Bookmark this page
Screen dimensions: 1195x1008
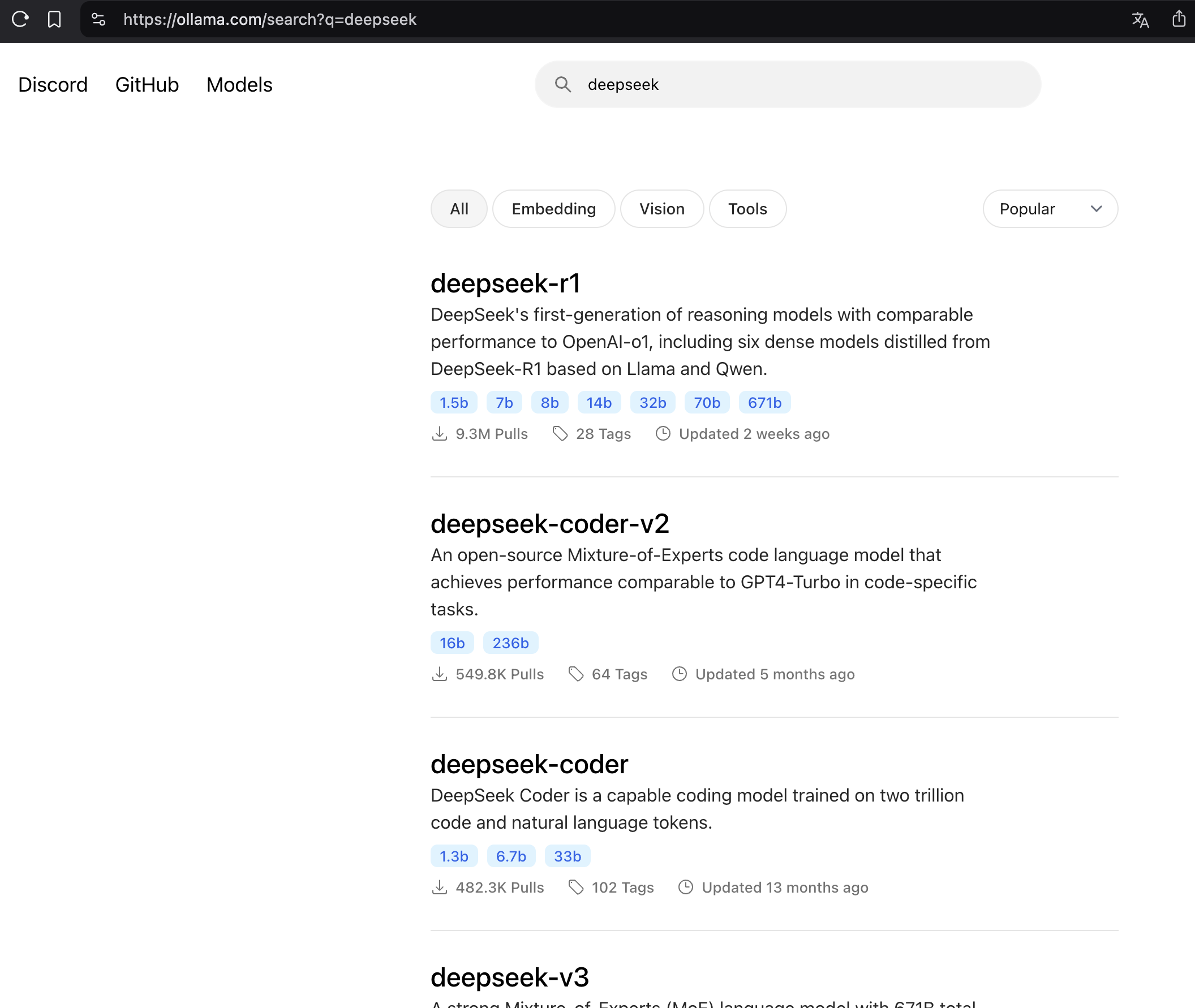[x=55, y=19]
